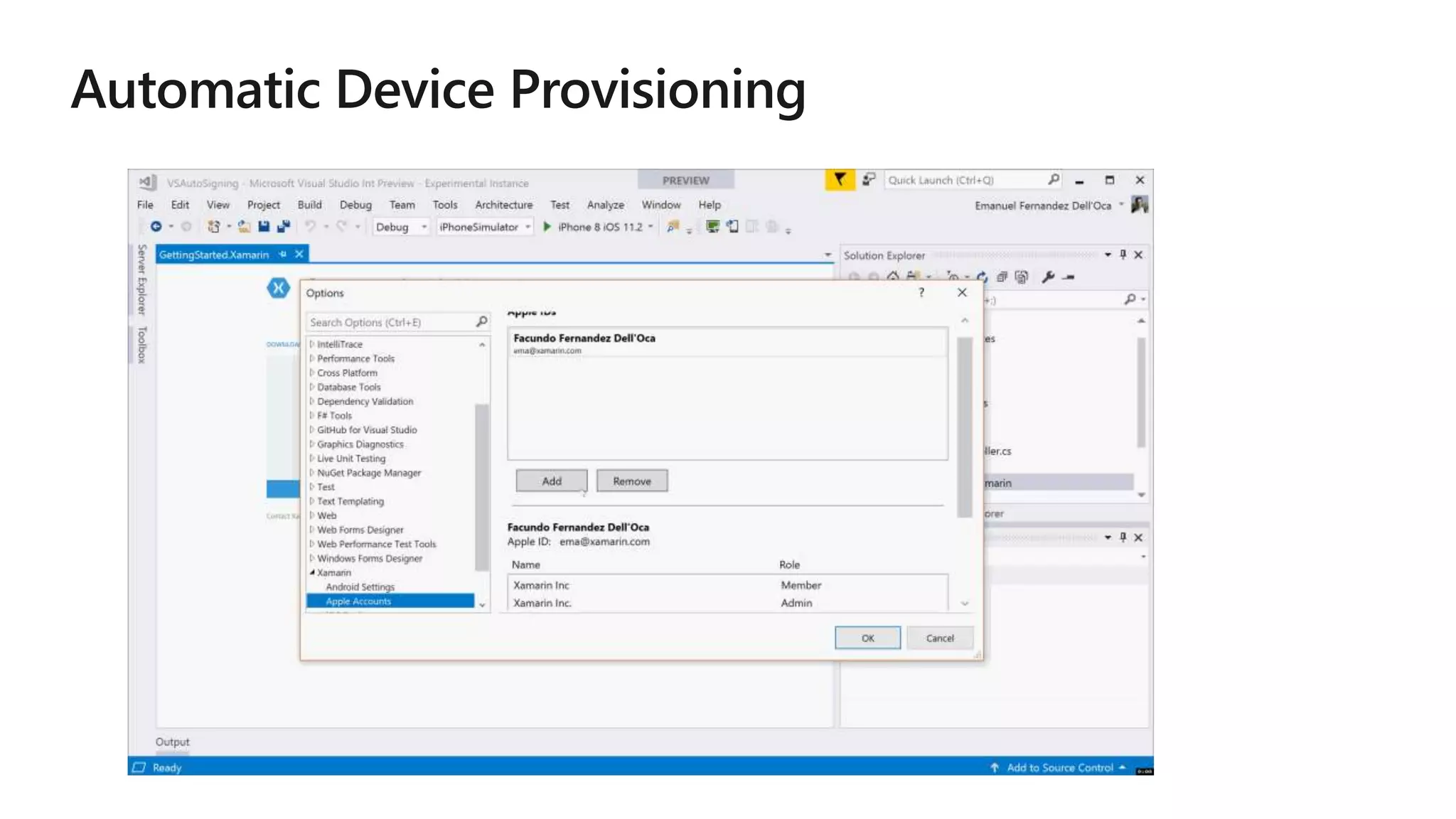1456x819 pixels.
Task: Open the Debug configuration dropdown
Action: 424,227
